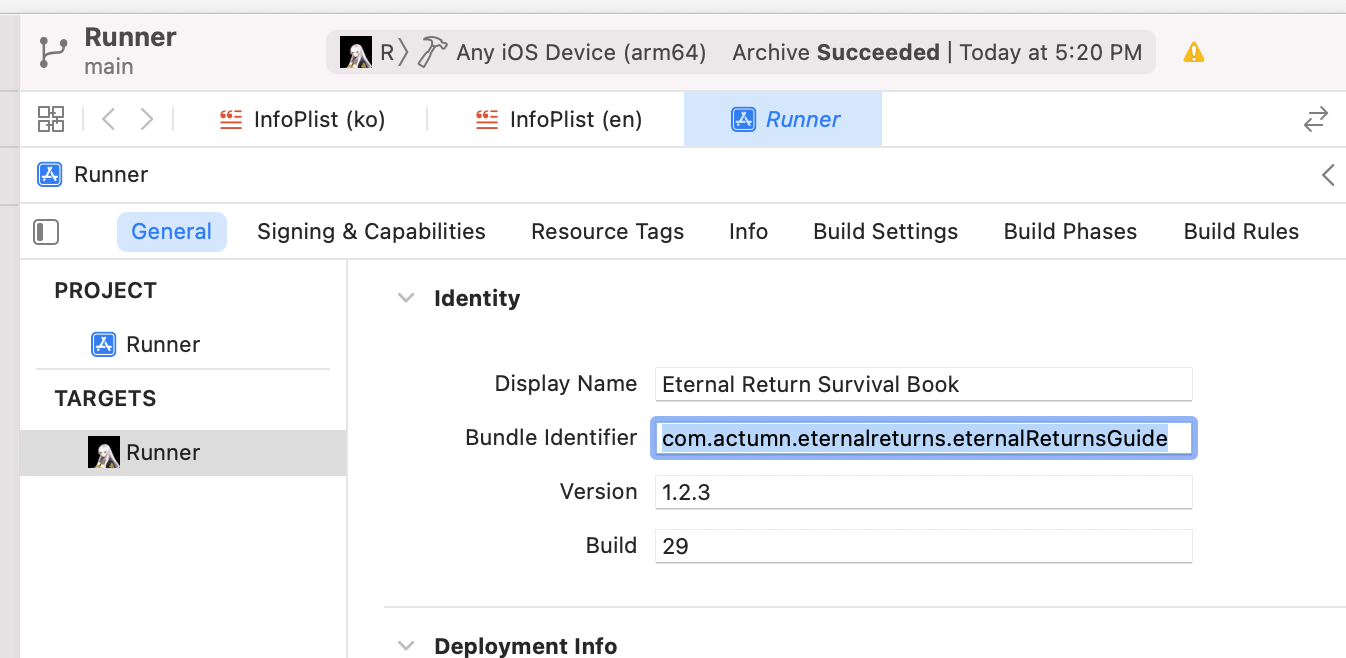
Task: Switch to the InfoPlist (en) editor tab
Action: pos(559,120)
